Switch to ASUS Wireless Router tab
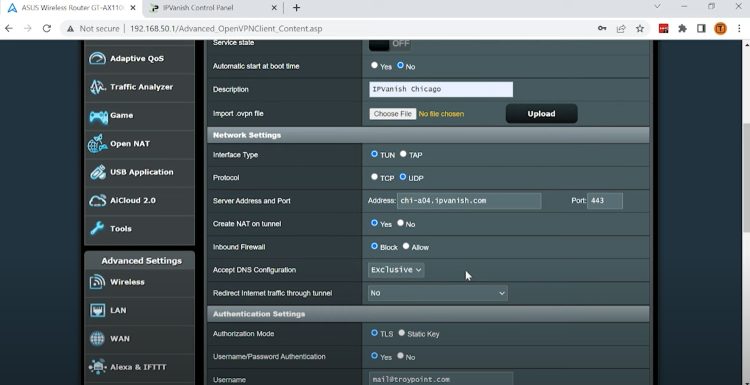The width and height of the screenshot is (750, 385). [72, 8]
